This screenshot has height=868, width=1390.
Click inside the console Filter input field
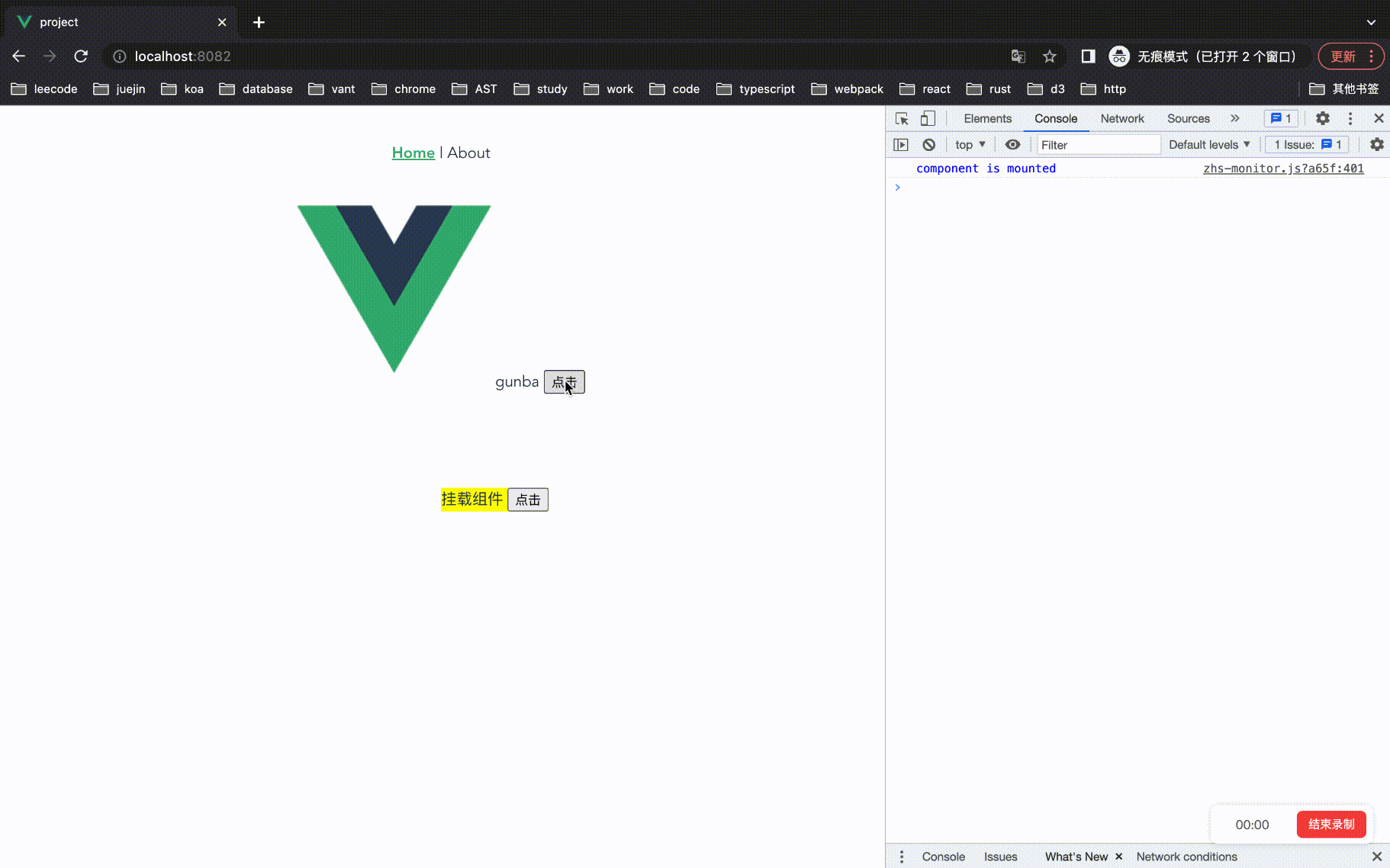(1099, 144)
